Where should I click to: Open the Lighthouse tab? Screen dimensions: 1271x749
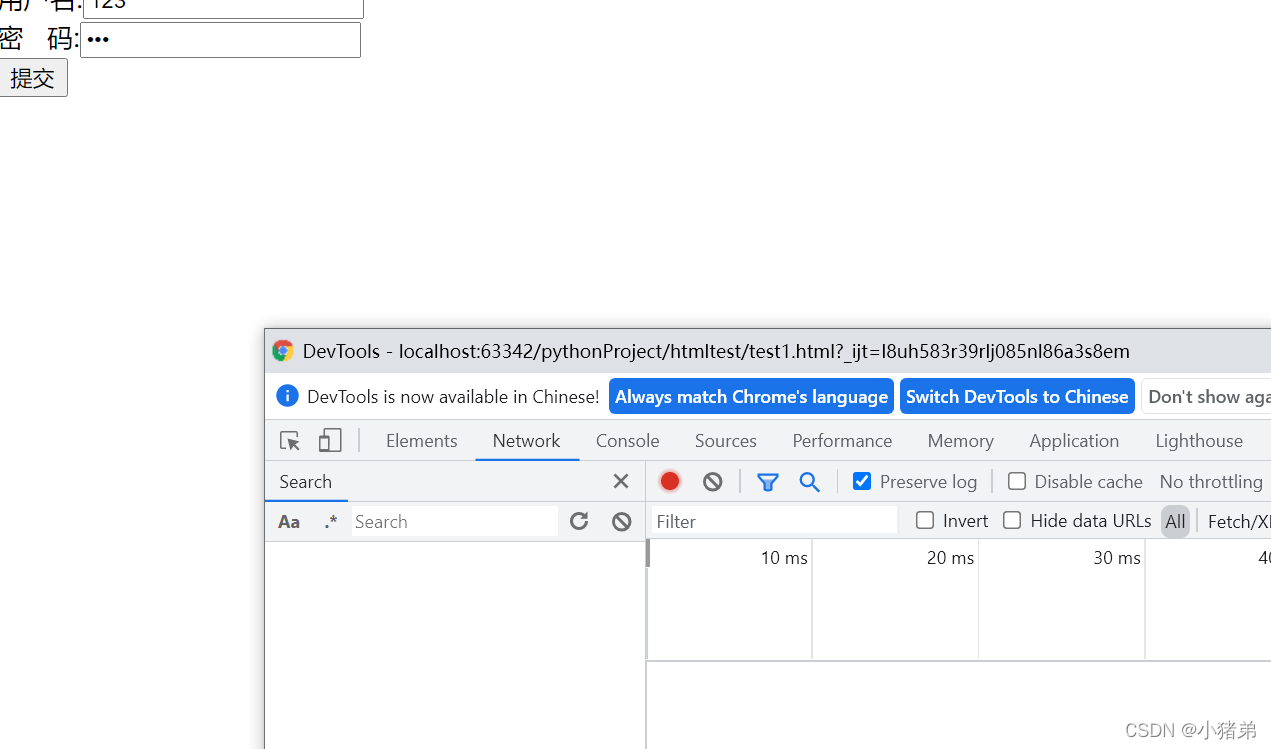pos(1200,441)
